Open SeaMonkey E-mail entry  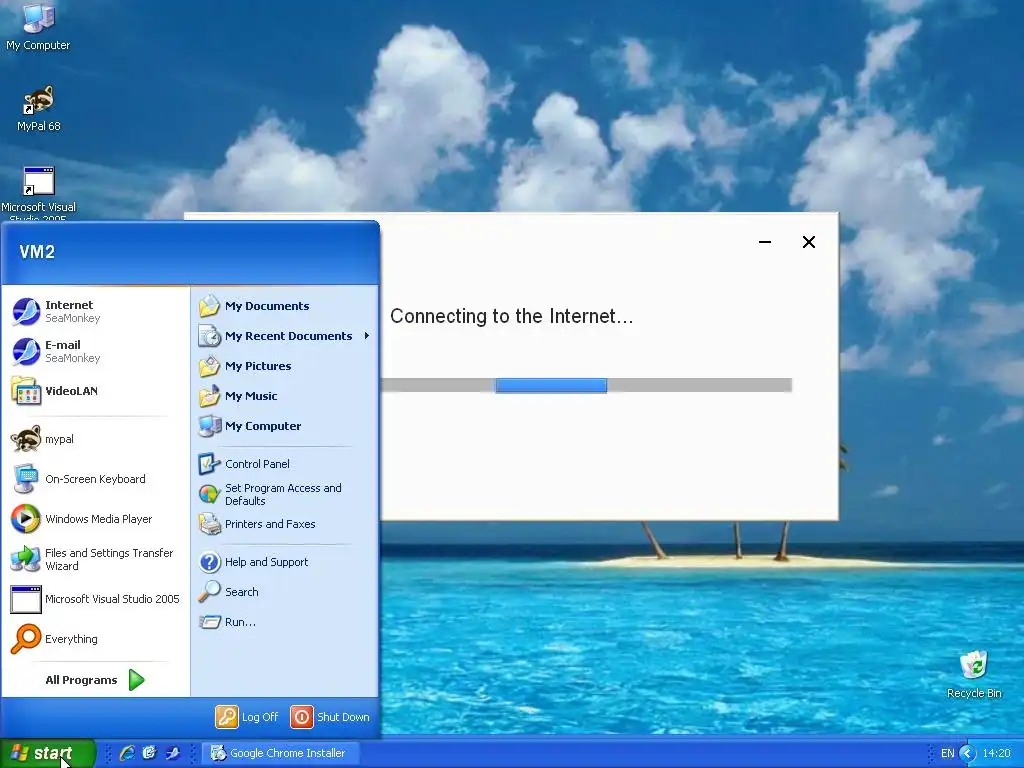coord(95,351)
